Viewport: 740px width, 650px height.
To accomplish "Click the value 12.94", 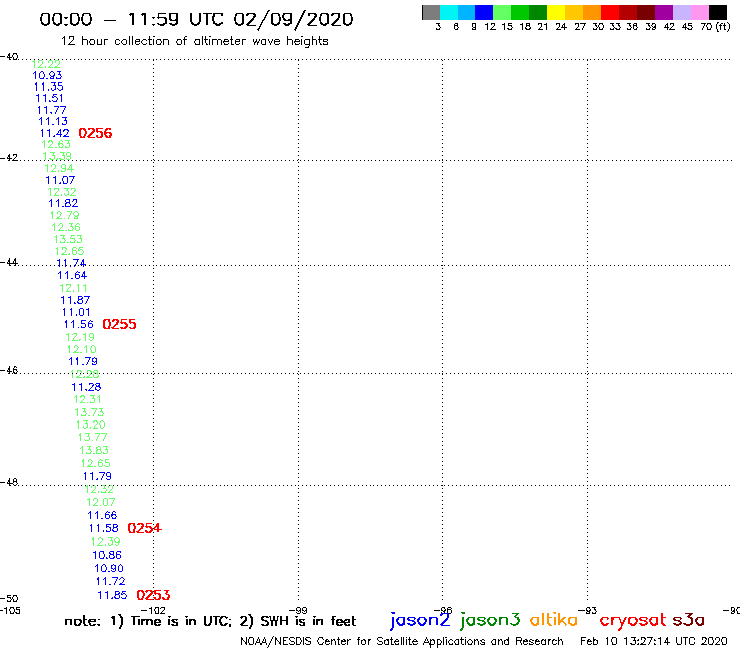I will click(59, 169).
